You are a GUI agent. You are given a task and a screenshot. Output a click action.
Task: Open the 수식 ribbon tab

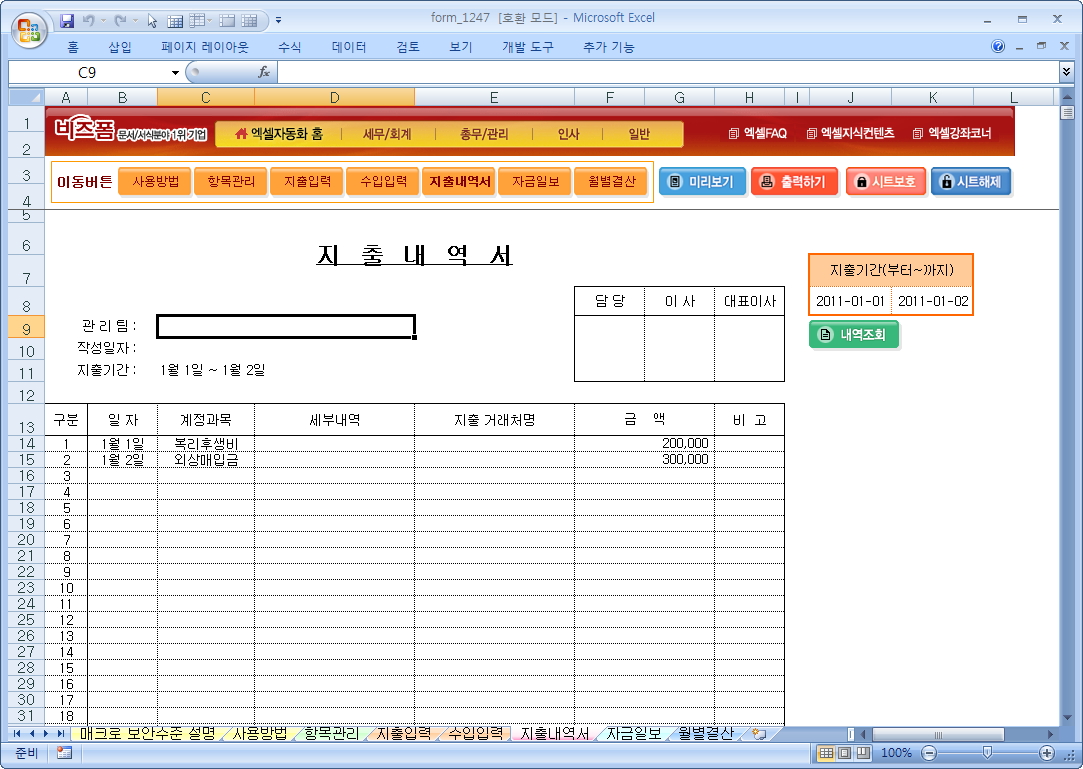click(x=290, y=47)
